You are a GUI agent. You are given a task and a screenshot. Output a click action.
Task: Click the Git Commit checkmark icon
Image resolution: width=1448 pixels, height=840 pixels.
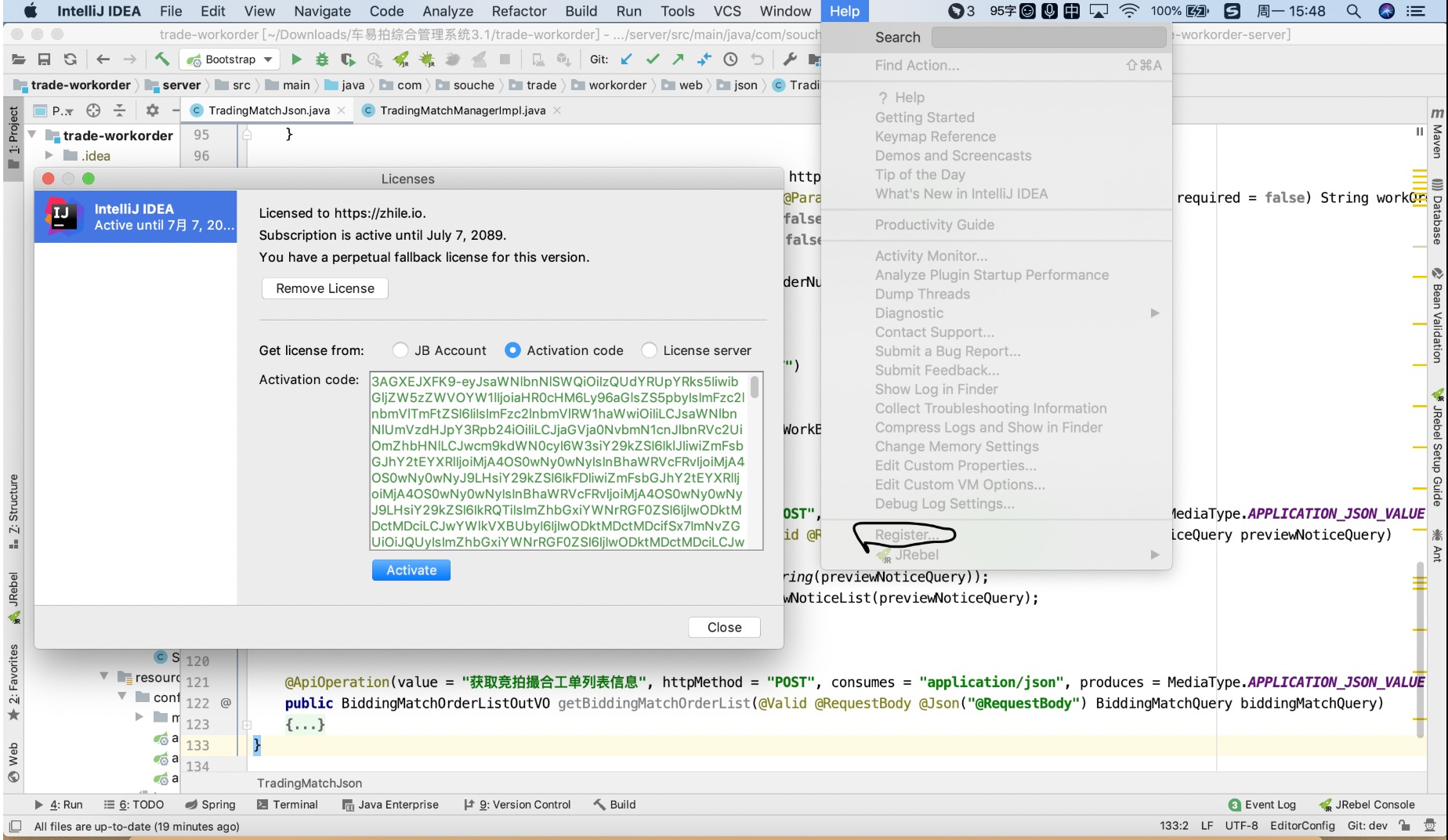[652, 60]
